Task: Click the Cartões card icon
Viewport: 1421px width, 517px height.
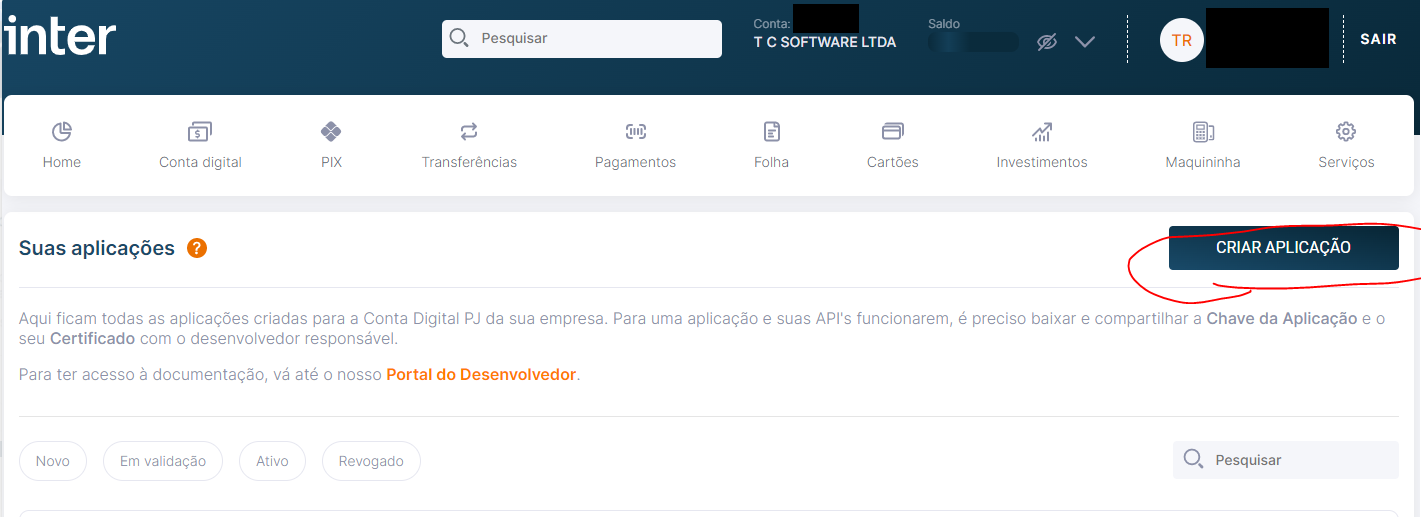Action: click(x=892, y=131)
